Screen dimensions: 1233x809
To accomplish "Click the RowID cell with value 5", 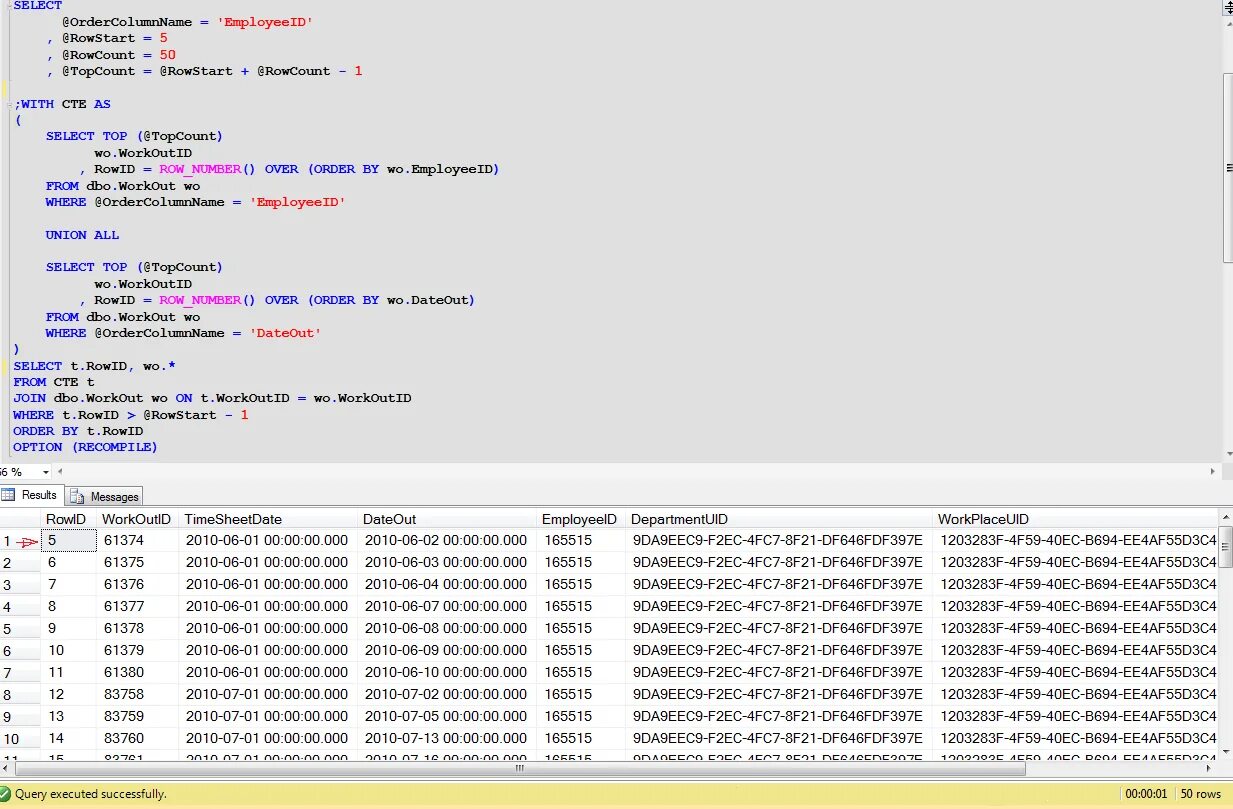I will tap(69, 540).
